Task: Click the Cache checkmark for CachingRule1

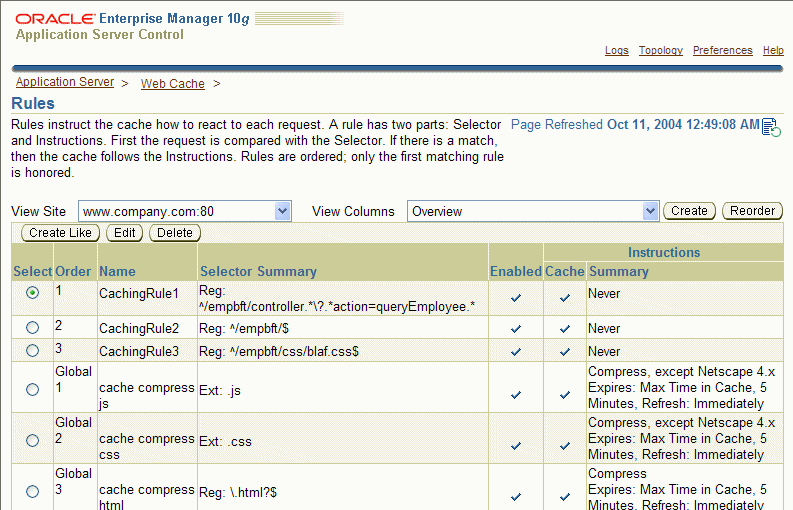Action: (x=564, y=298)
